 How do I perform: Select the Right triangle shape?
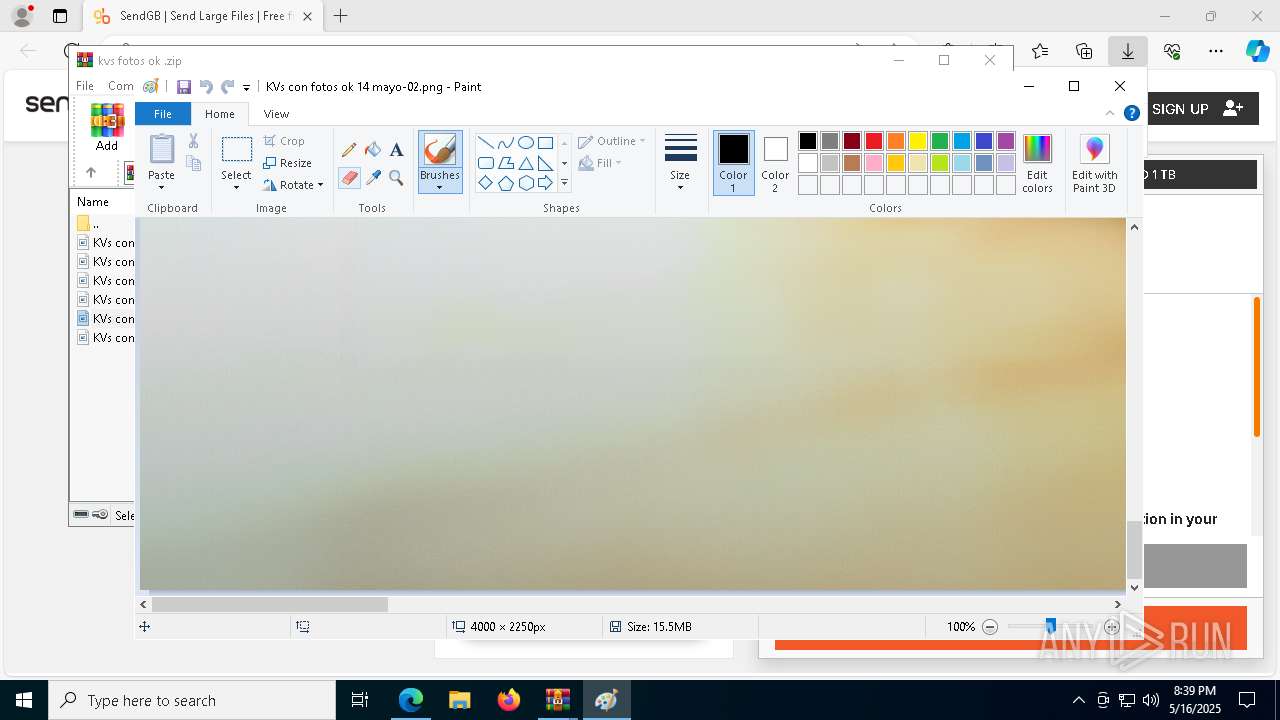point(545,163)
